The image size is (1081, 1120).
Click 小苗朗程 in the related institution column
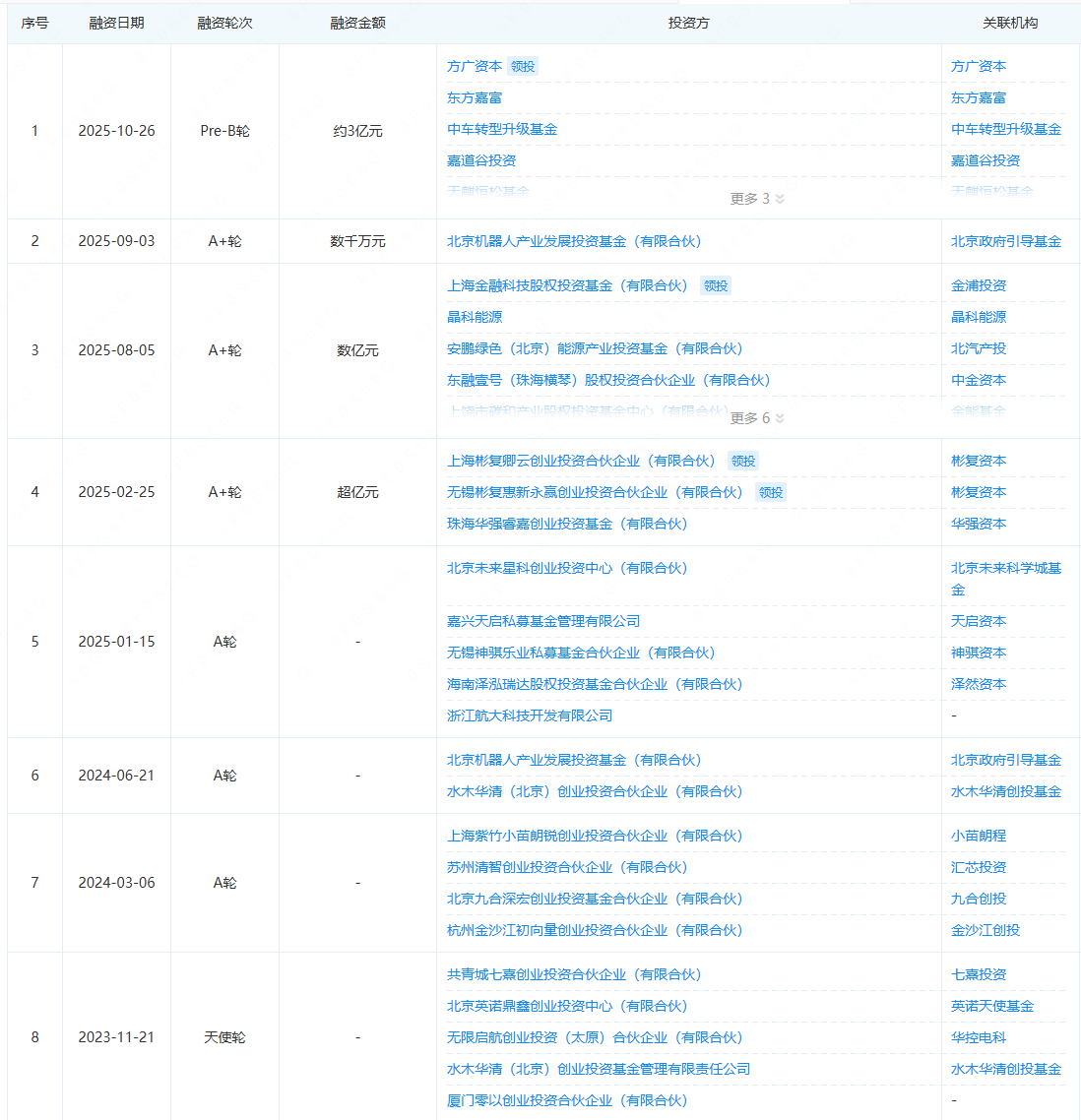click(978, 836)
